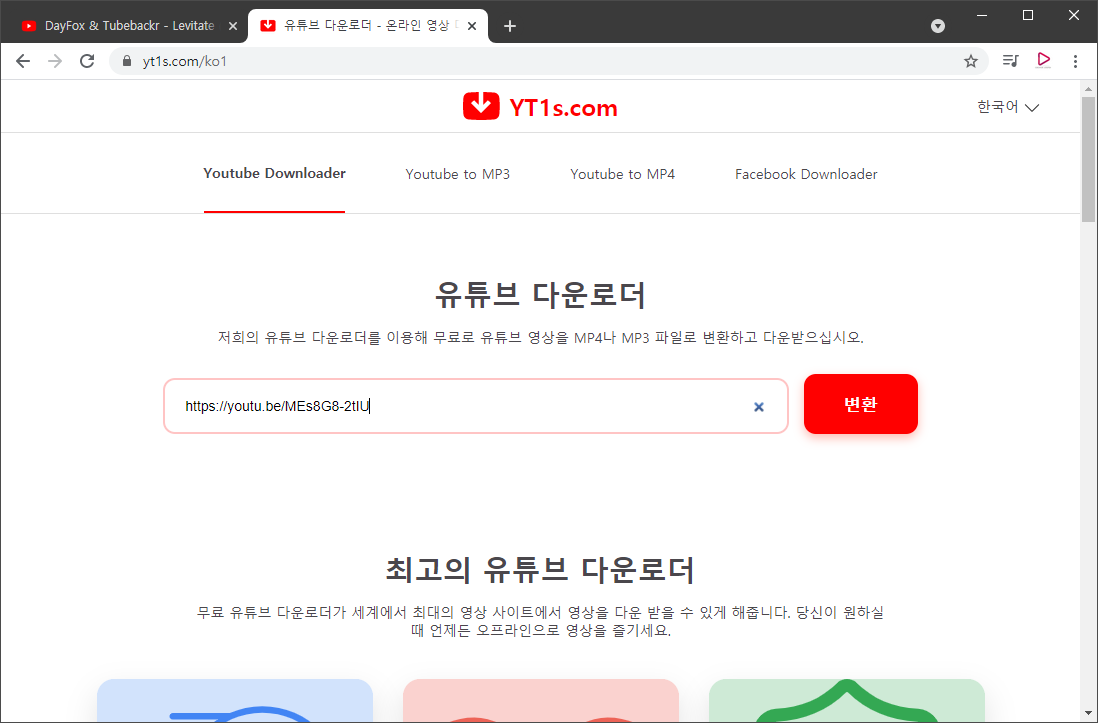Click the 최고의 유튜브 다운로더 heading
This screenshot has height=723, width=1098.
540,570
